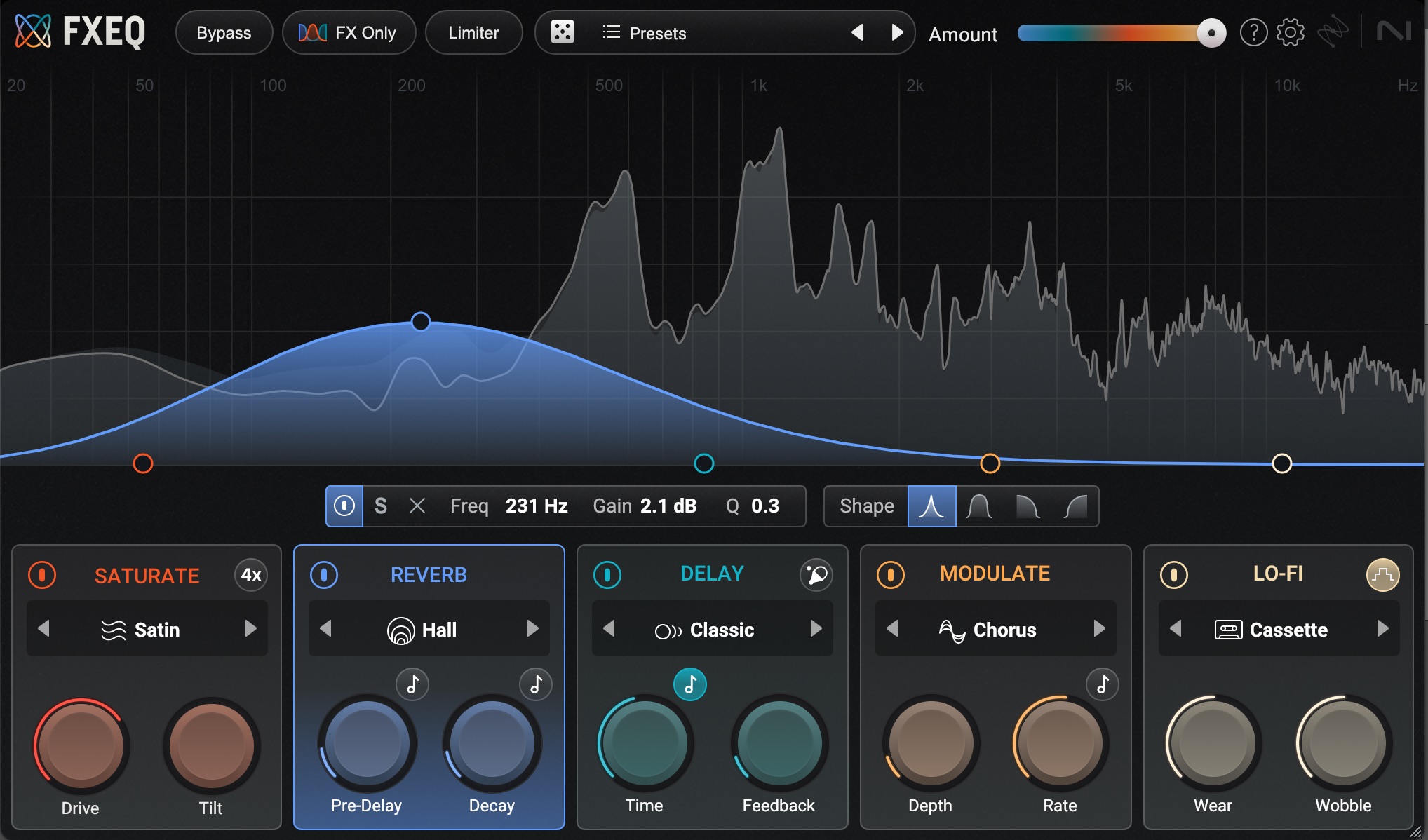Click the ping-pong icon in Delay header

pyautogui.click(x=816, y=575)
